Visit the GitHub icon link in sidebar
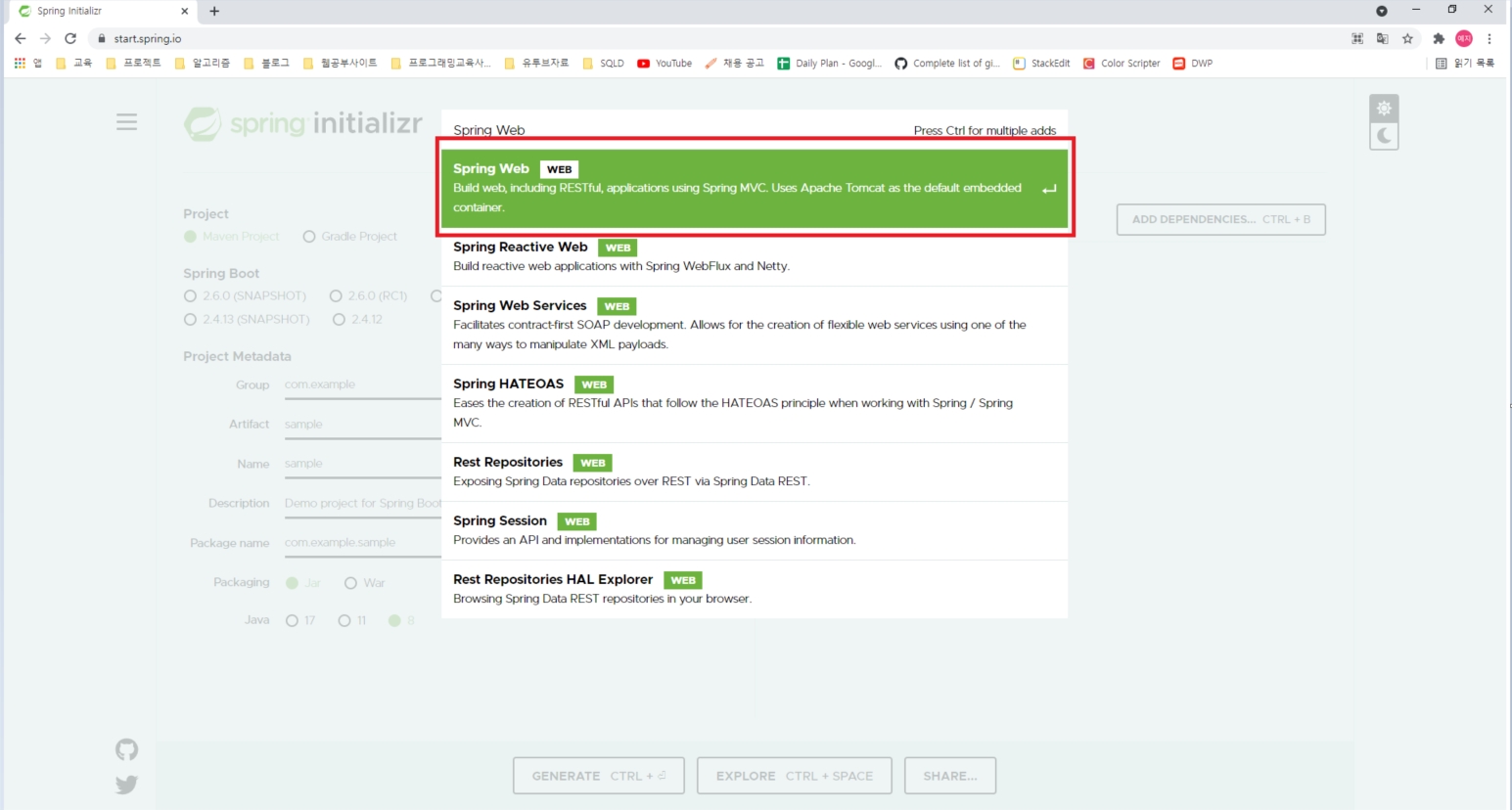 coord(126,749)
